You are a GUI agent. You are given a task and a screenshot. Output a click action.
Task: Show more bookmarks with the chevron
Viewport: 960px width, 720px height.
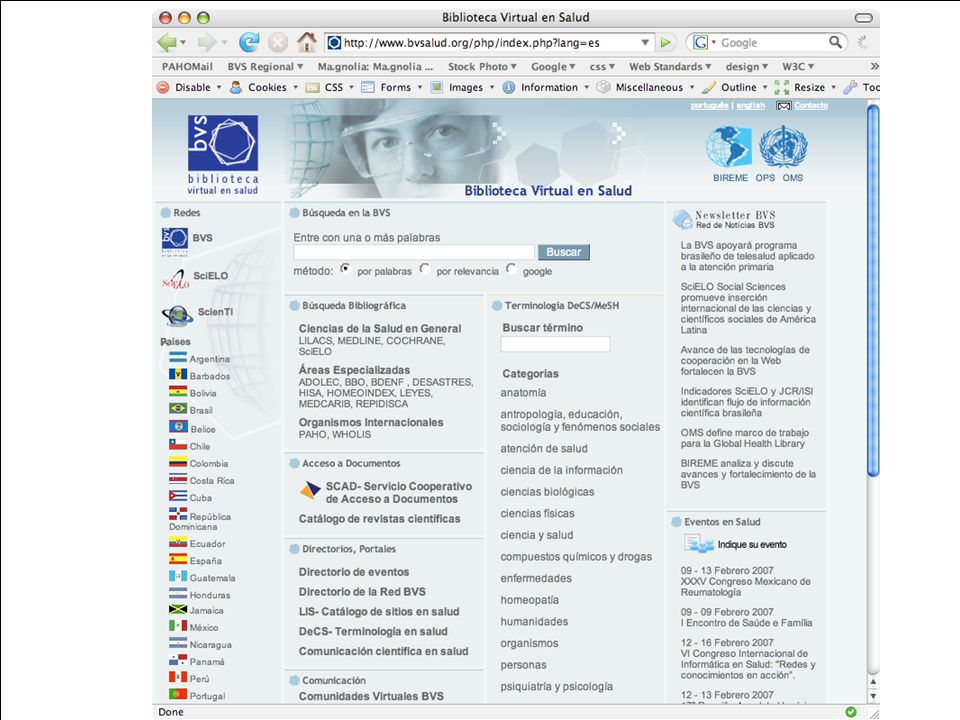point(874,66)
